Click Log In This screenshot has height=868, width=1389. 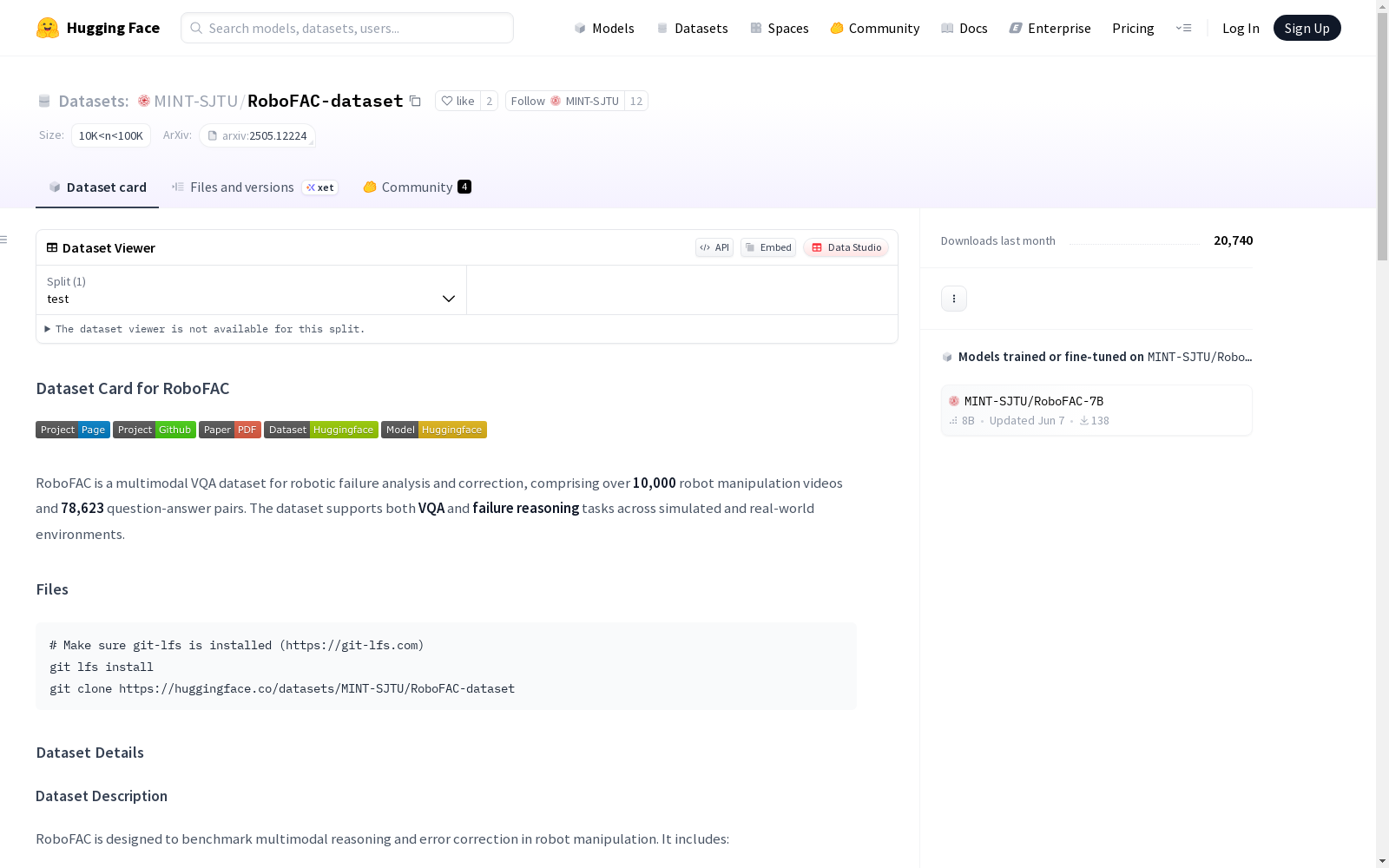tap(1241, 28)
